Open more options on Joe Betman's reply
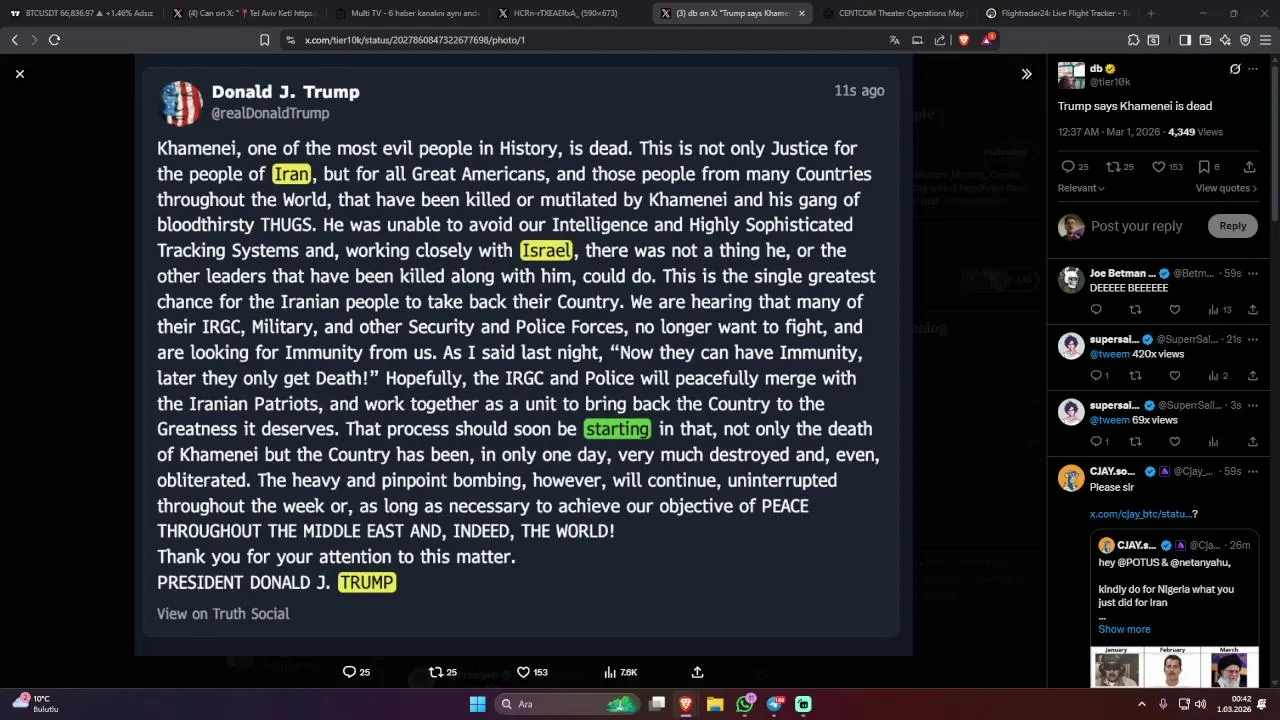 click(1253, 273)
